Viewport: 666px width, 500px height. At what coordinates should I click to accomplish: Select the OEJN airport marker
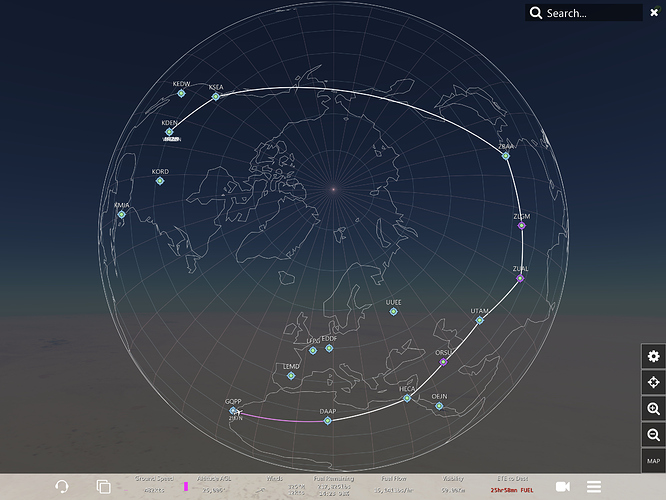439,406
